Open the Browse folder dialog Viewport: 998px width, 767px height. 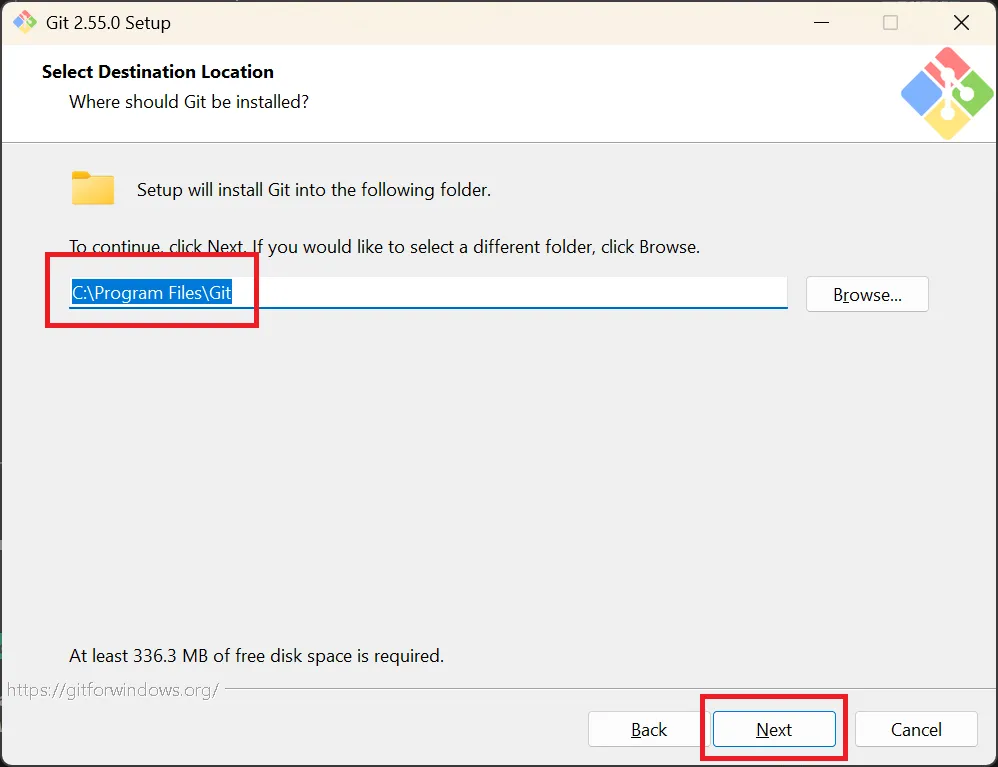(x=867, y=294)
